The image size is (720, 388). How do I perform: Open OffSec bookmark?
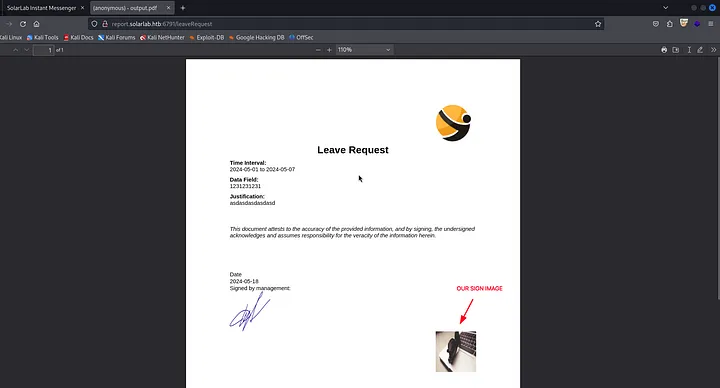click(x=301, y=38)
